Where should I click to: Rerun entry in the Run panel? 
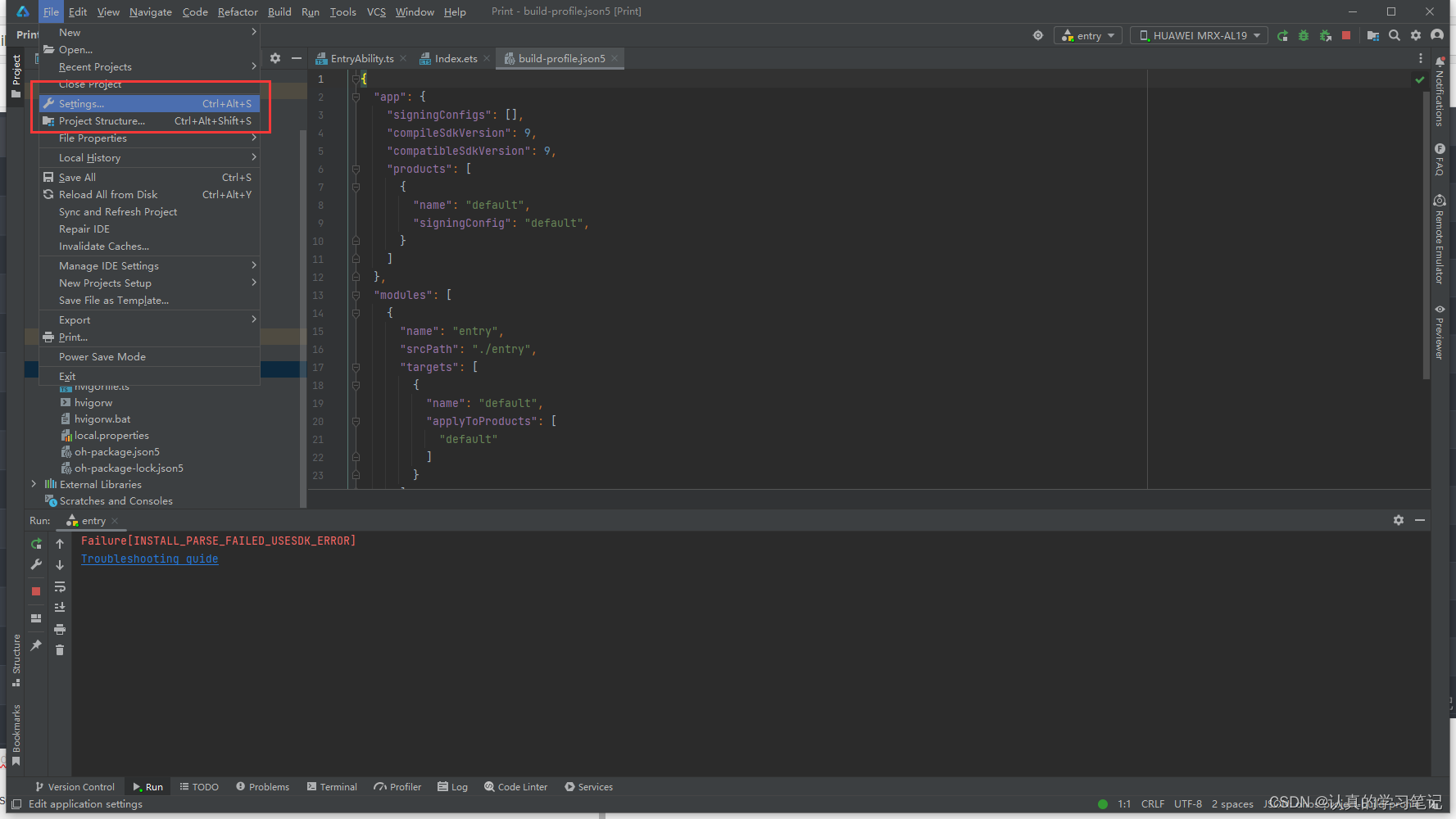[36, 544]
